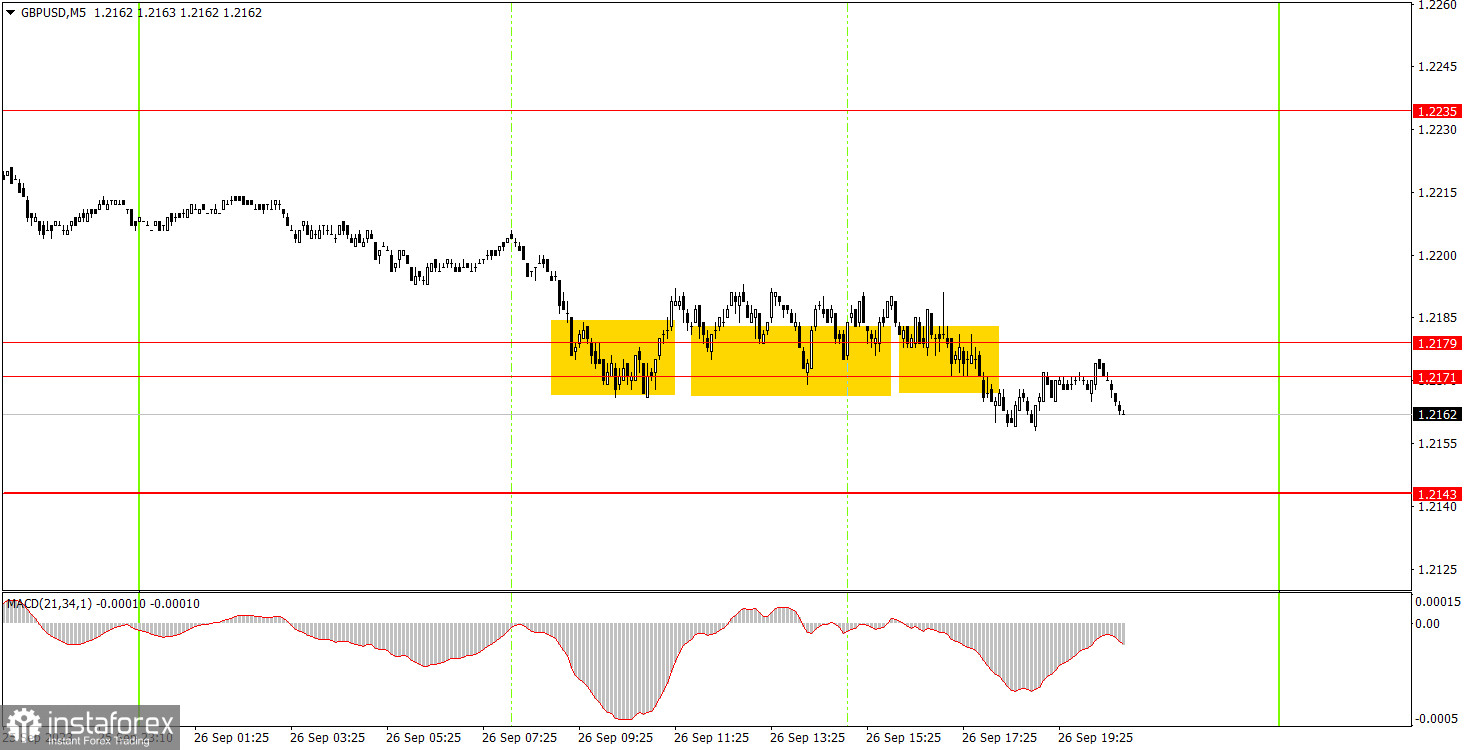Click the 0.00 MACD scale value
1468x750 pixels.
click(x=1429, y=623)
